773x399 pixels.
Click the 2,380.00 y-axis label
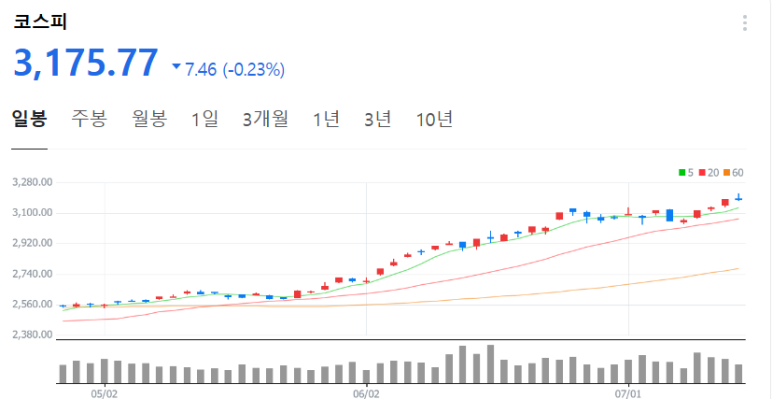pos(32,335)
